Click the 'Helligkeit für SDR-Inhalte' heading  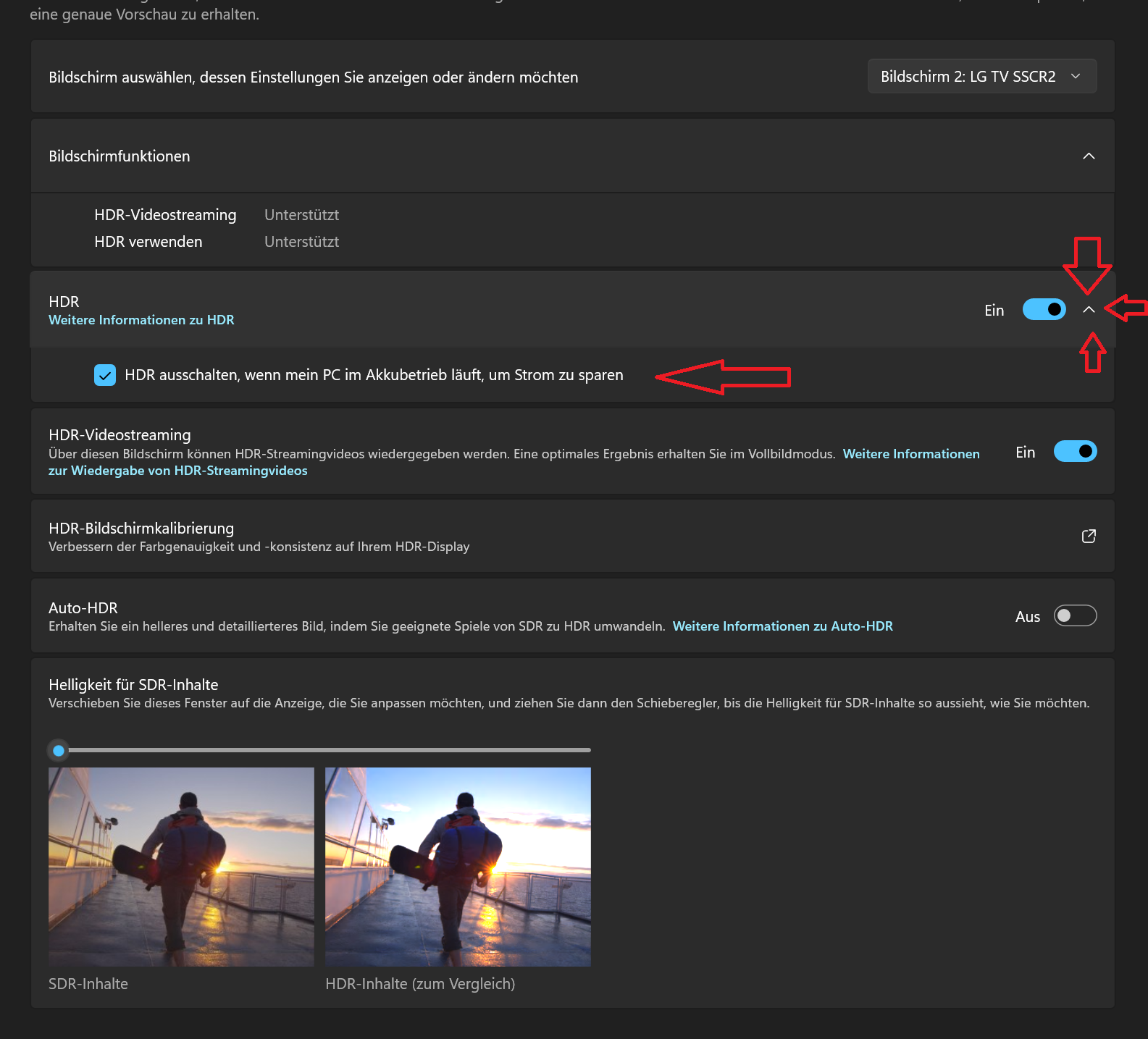click(x=133, y=685)
